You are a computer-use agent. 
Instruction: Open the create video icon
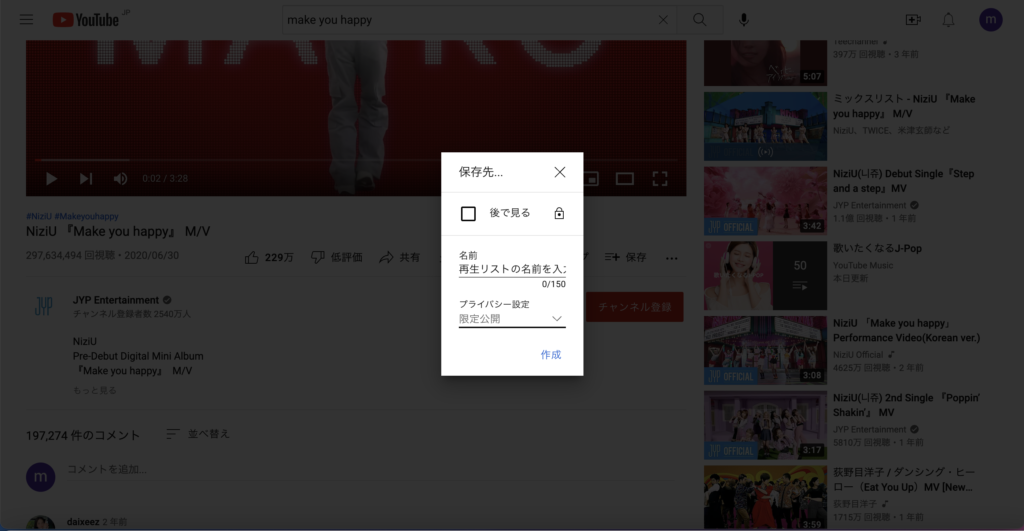912,20
